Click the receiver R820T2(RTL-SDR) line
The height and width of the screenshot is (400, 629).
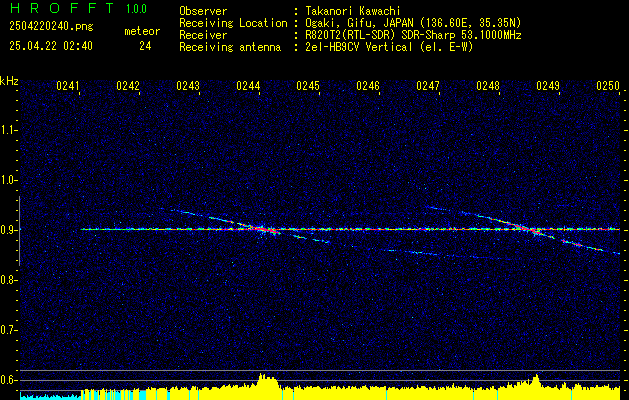(x=411, y=35)
